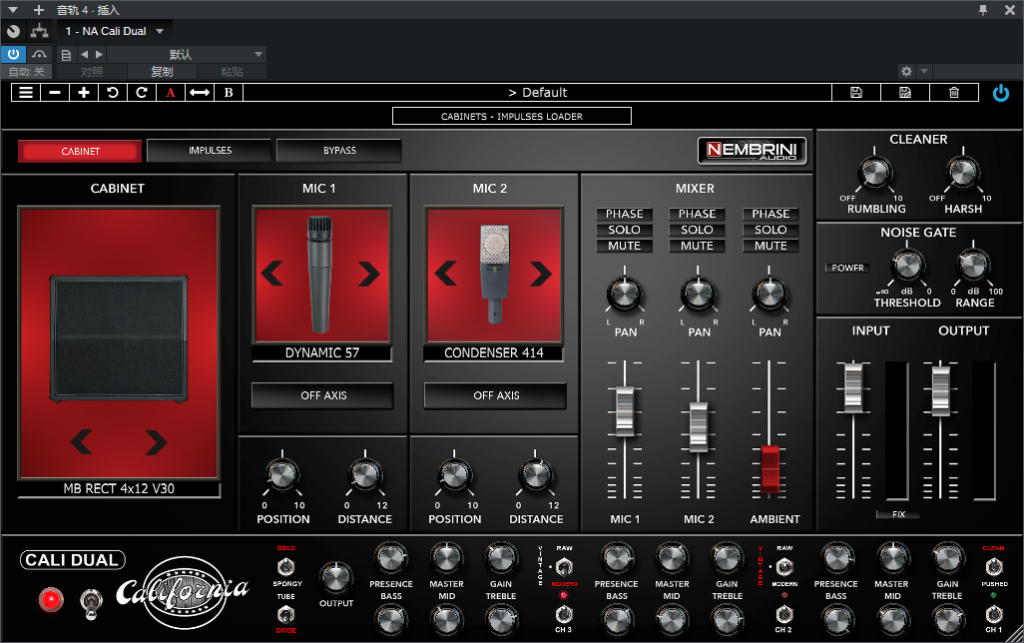
Task: Open the dropdown arrow beside the gear icon
Action: pos(923,71)
